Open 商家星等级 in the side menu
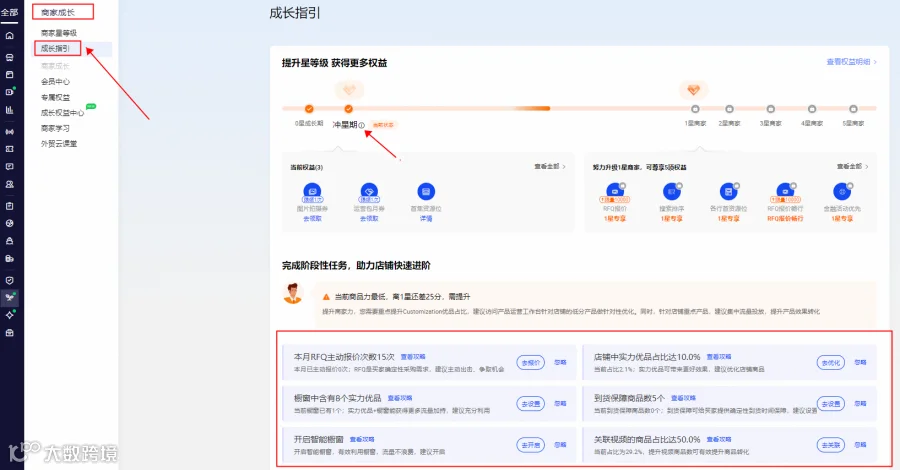This screenshot has width=900, height=470. 59,33
